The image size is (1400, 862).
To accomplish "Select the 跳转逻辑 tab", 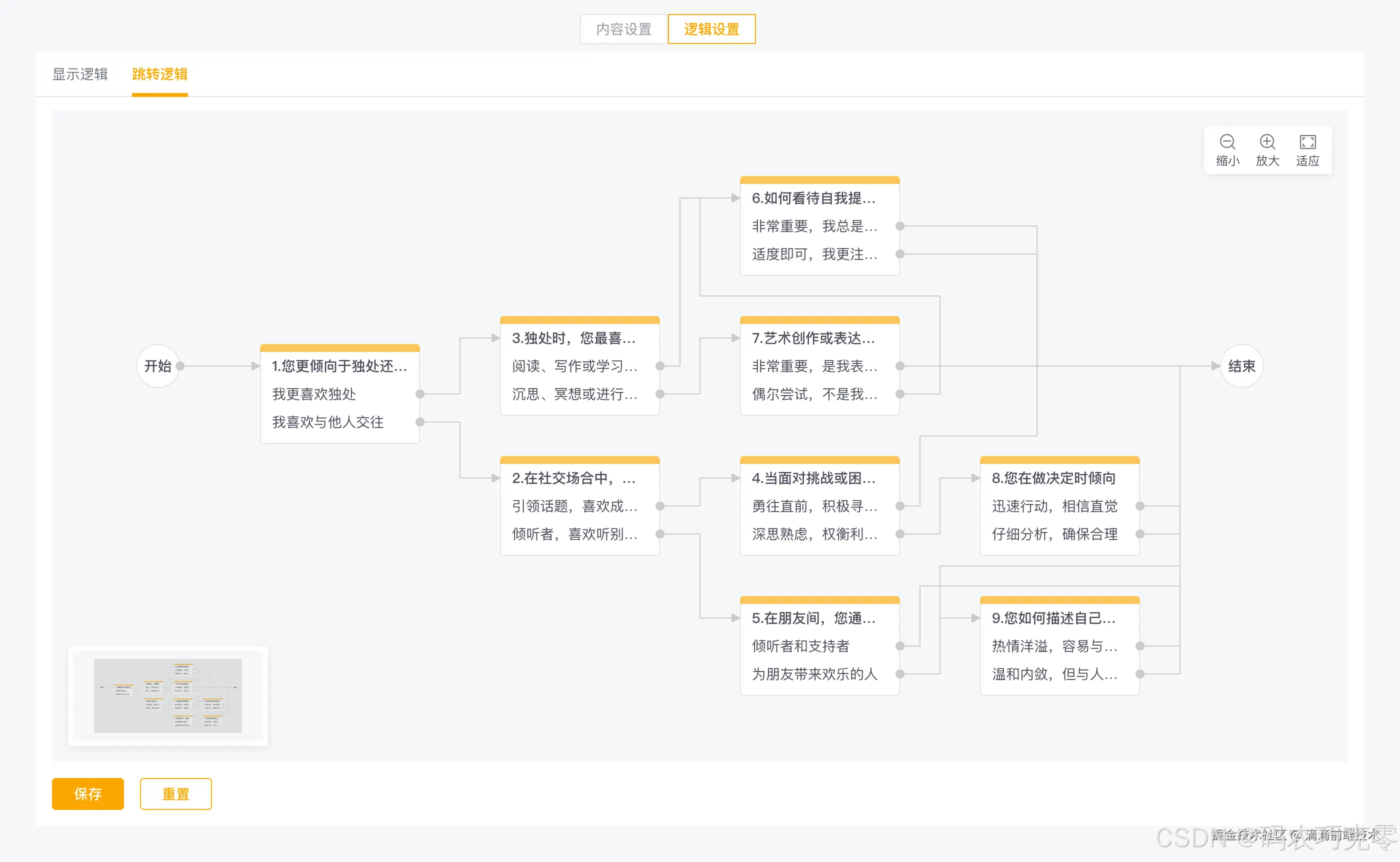I will [159, 74].
